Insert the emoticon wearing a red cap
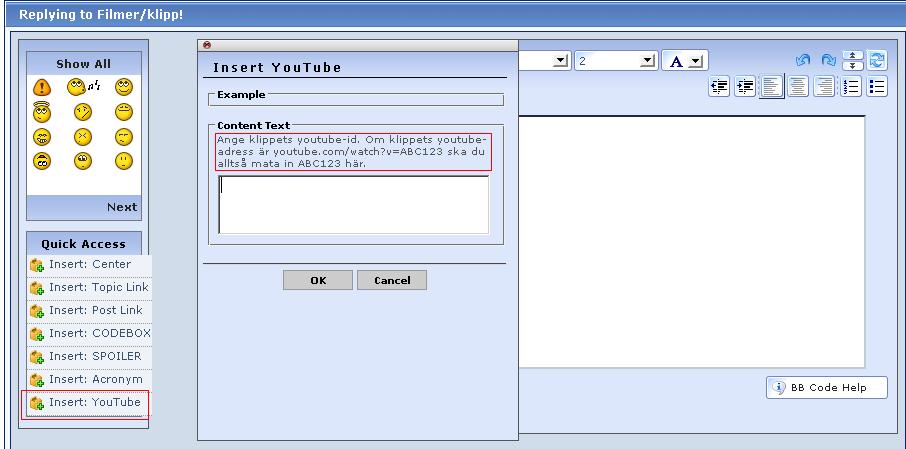Screen dimensions: 906x449 42,161
